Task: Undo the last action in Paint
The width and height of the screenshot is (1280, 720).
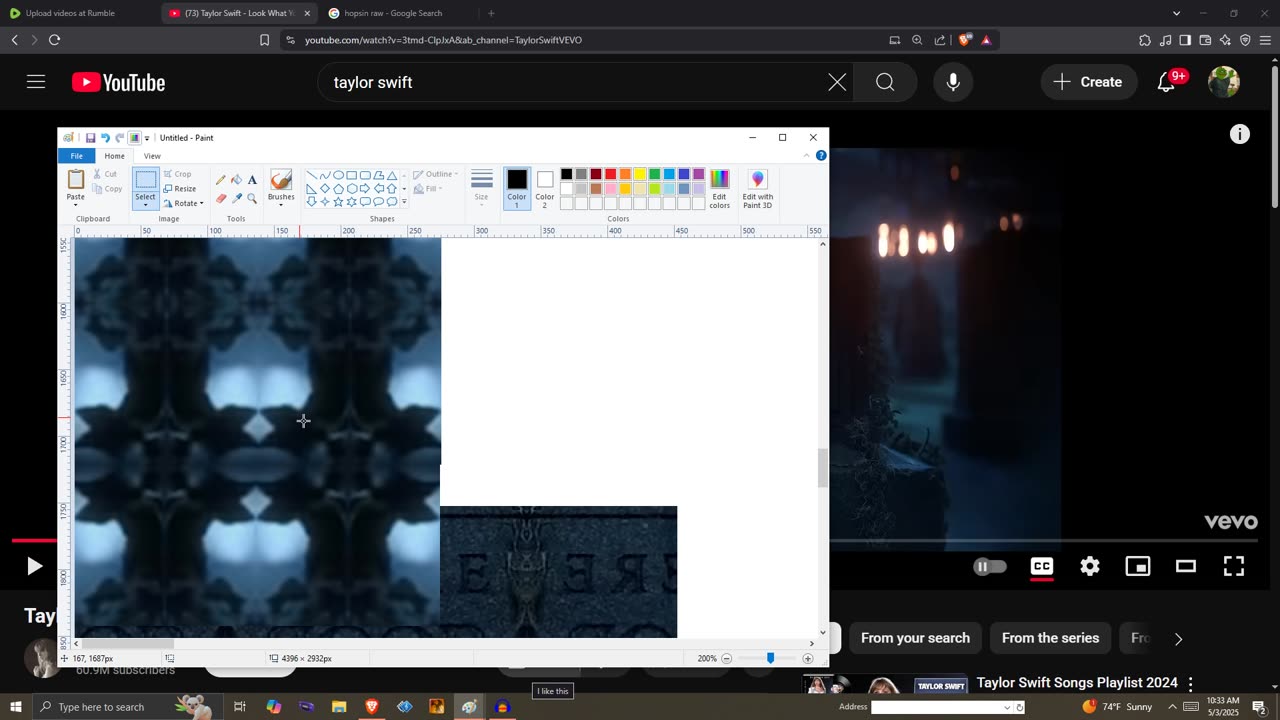Action: [x=105, y=138]
